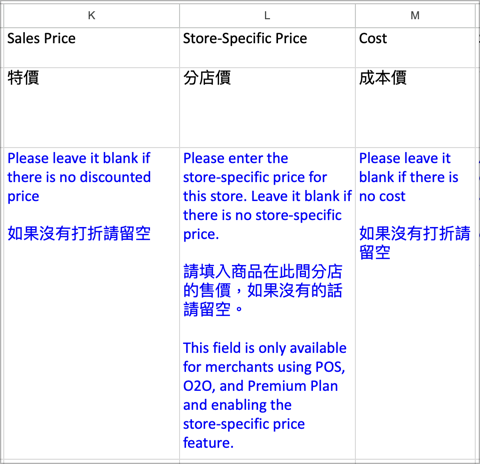Click the Sales Price cell

point(91,47)
